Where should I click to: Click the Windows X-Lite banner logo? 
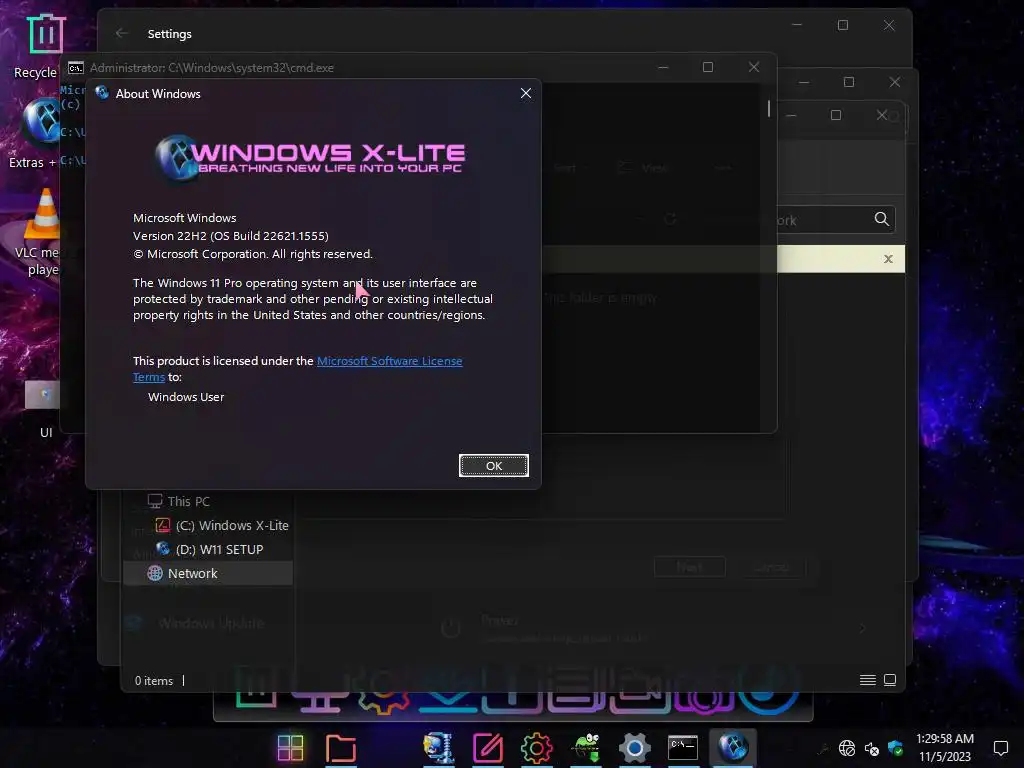coord(310,157)
